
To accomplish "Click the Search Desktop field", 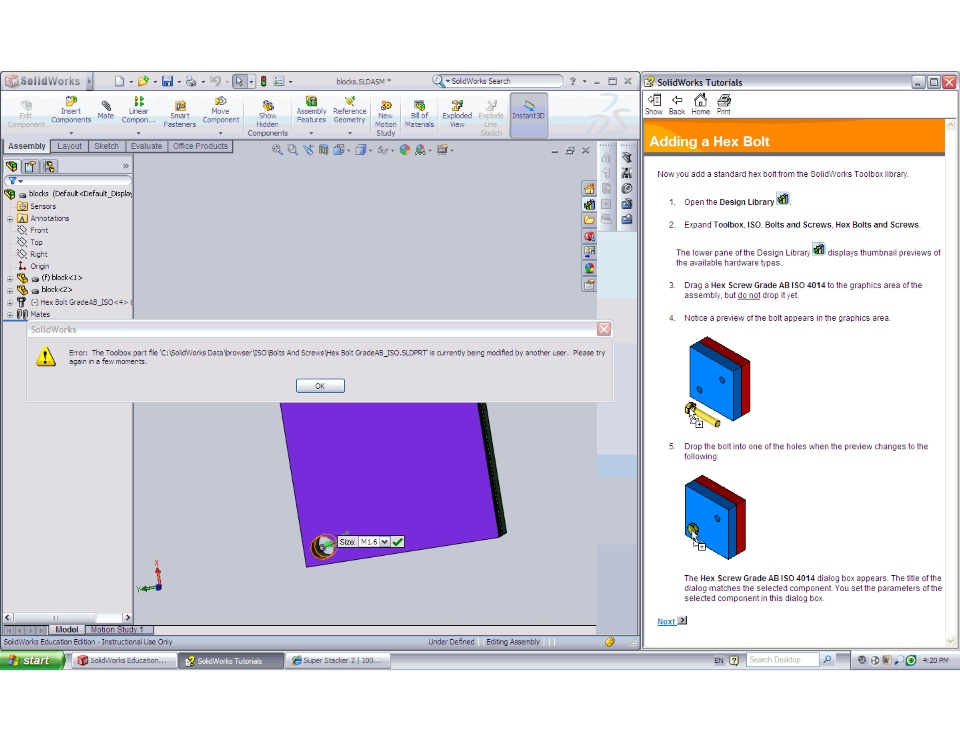I will [782, 660].
